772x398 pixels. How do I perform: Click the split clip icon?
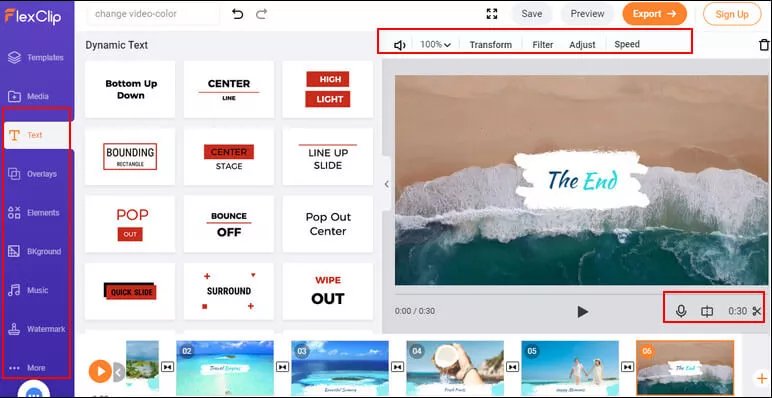pyautogui.click(x=707, y=311)
